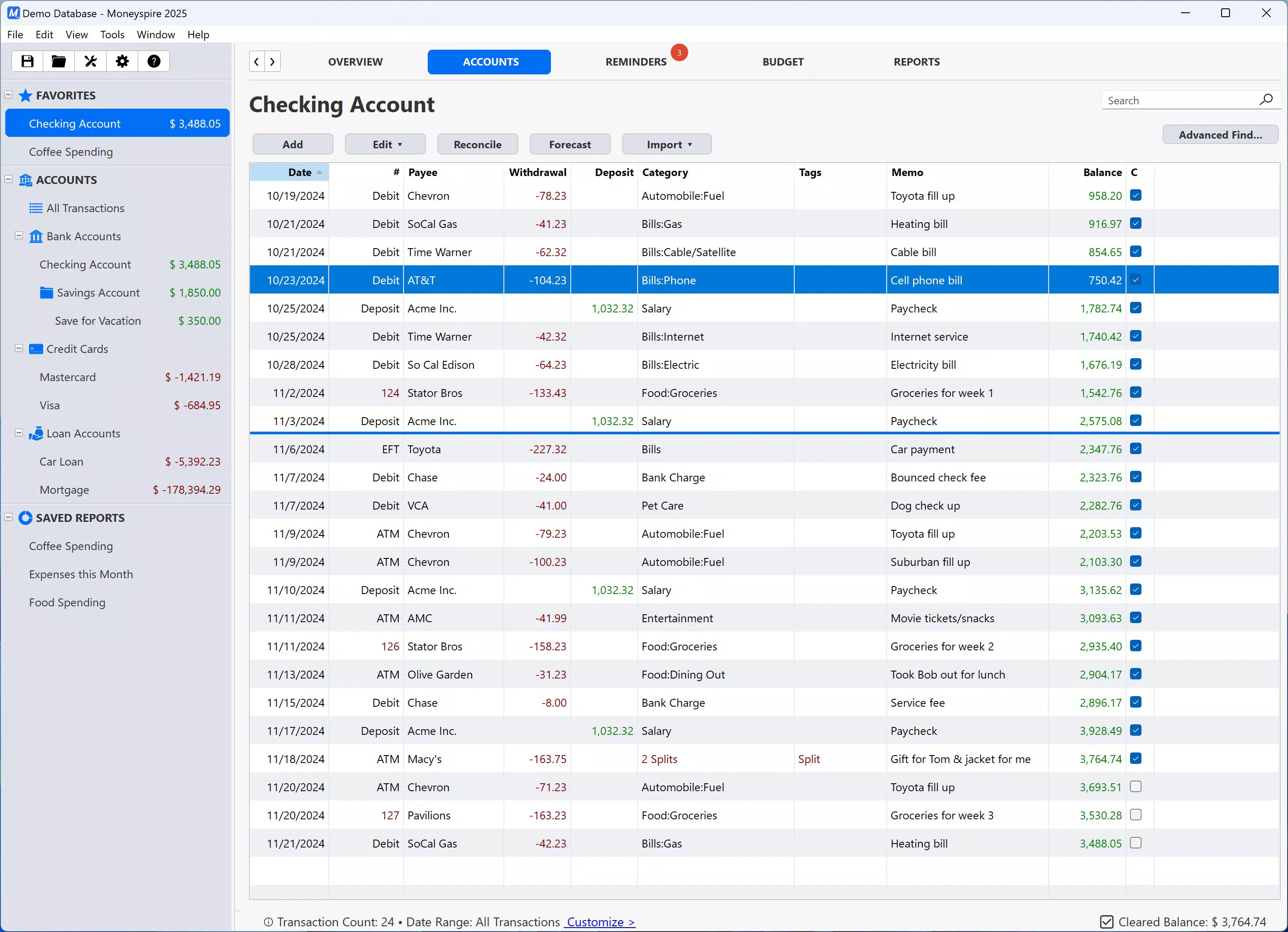Screen dimensions: 1288x932
Task: Open the tools wrench-screwdriver icon
Action: [90, 61]
